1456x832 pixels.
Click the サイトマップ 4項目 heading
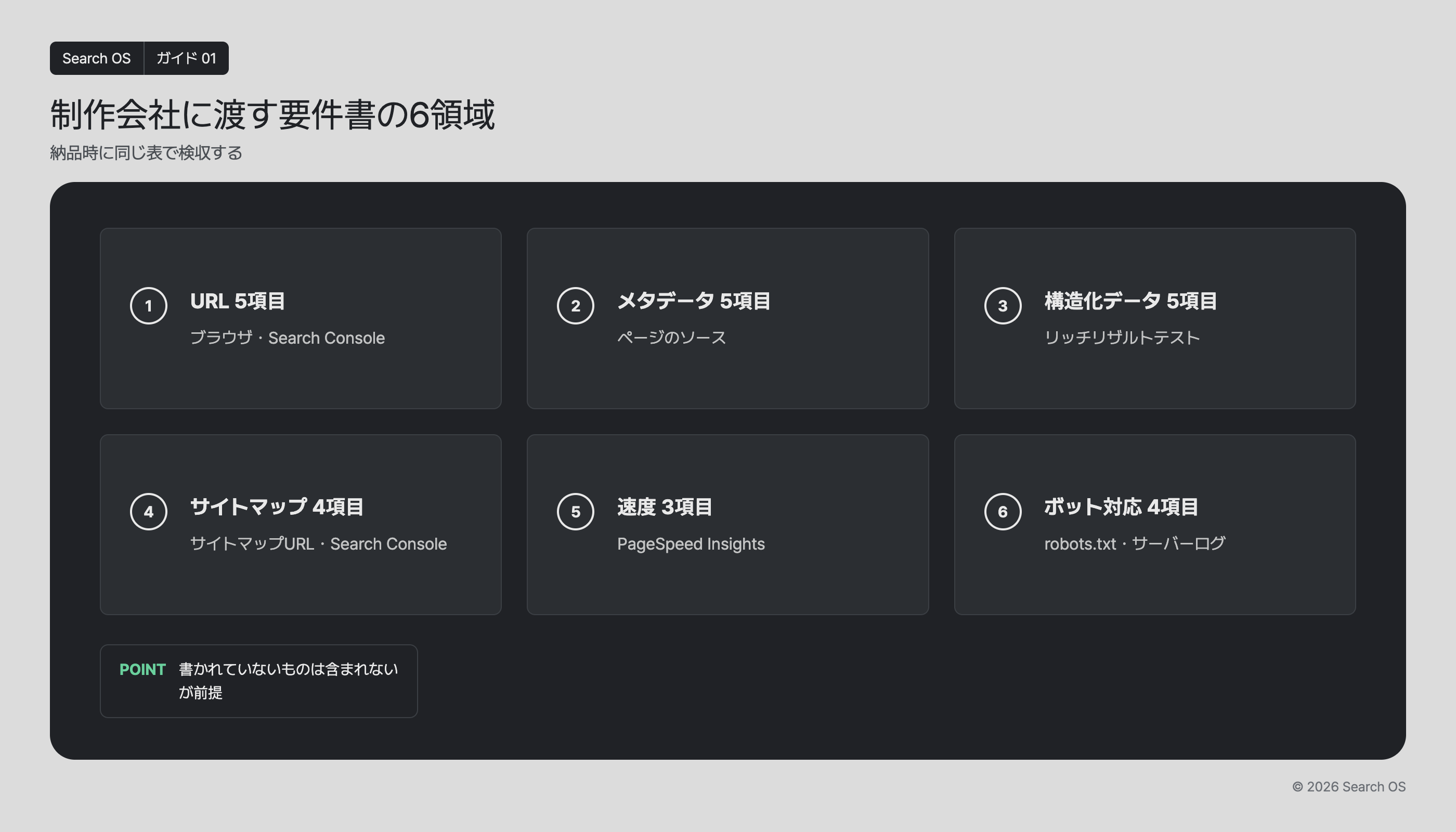(x=277, y=507)
